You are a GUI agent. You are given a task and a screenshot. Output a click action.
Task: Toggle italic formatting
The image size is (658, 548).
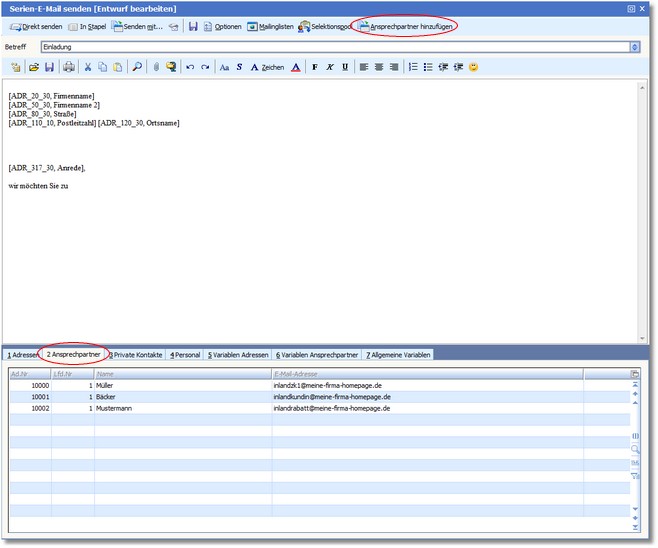click(330, 67)
